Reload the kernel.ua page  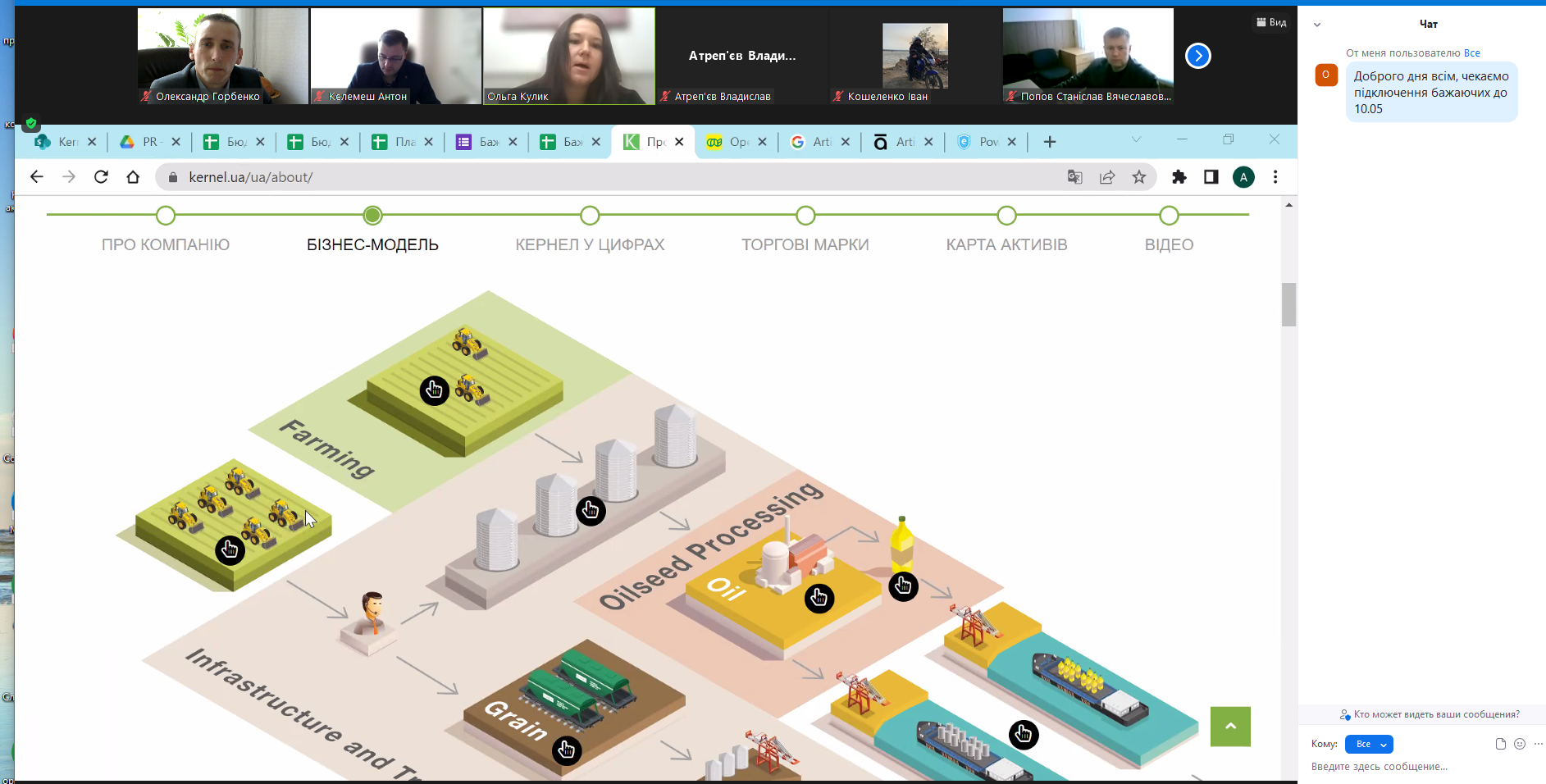101,177
